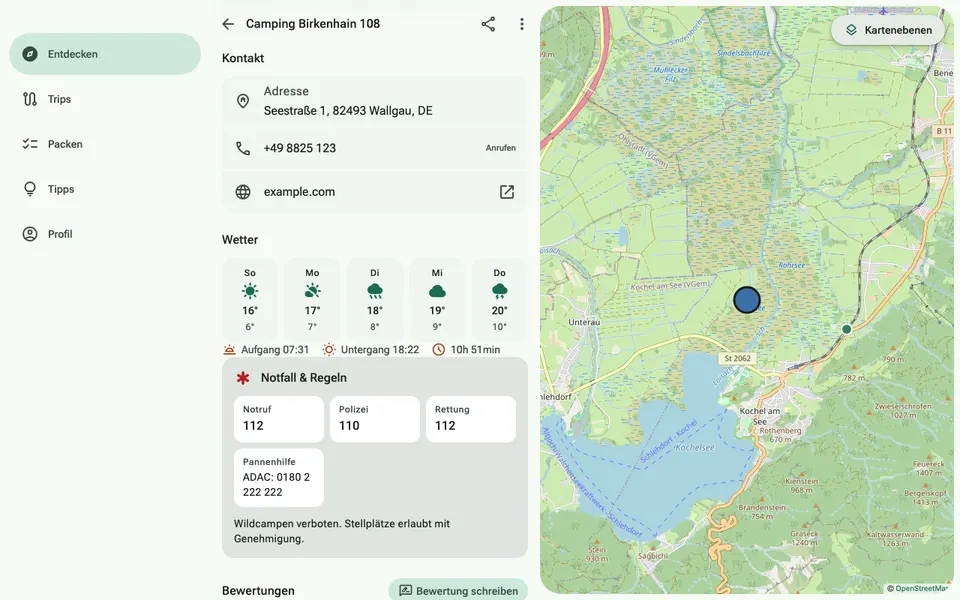Click the Notruf 112 emergency card

[x=279, y=419]
